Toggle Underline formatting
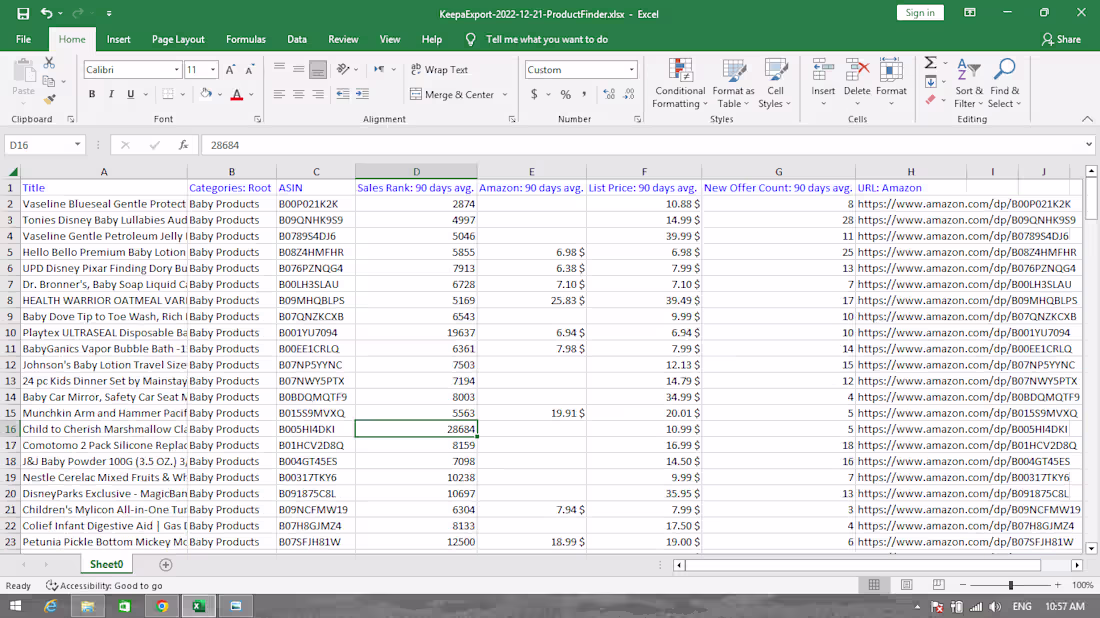This screenshot has width=1100, height=618. tap(130, 94)
